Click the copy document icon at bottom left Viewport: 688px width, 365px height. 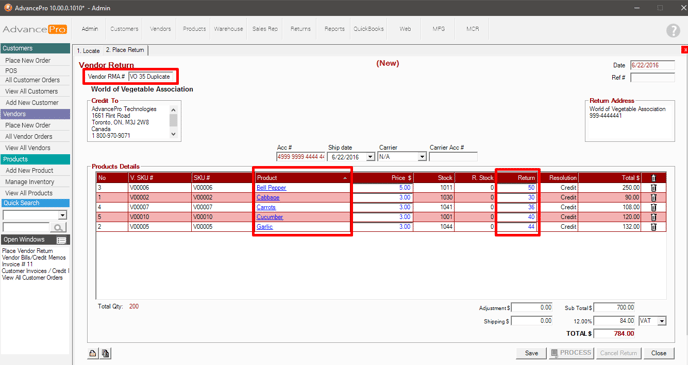tap(106, 353)
